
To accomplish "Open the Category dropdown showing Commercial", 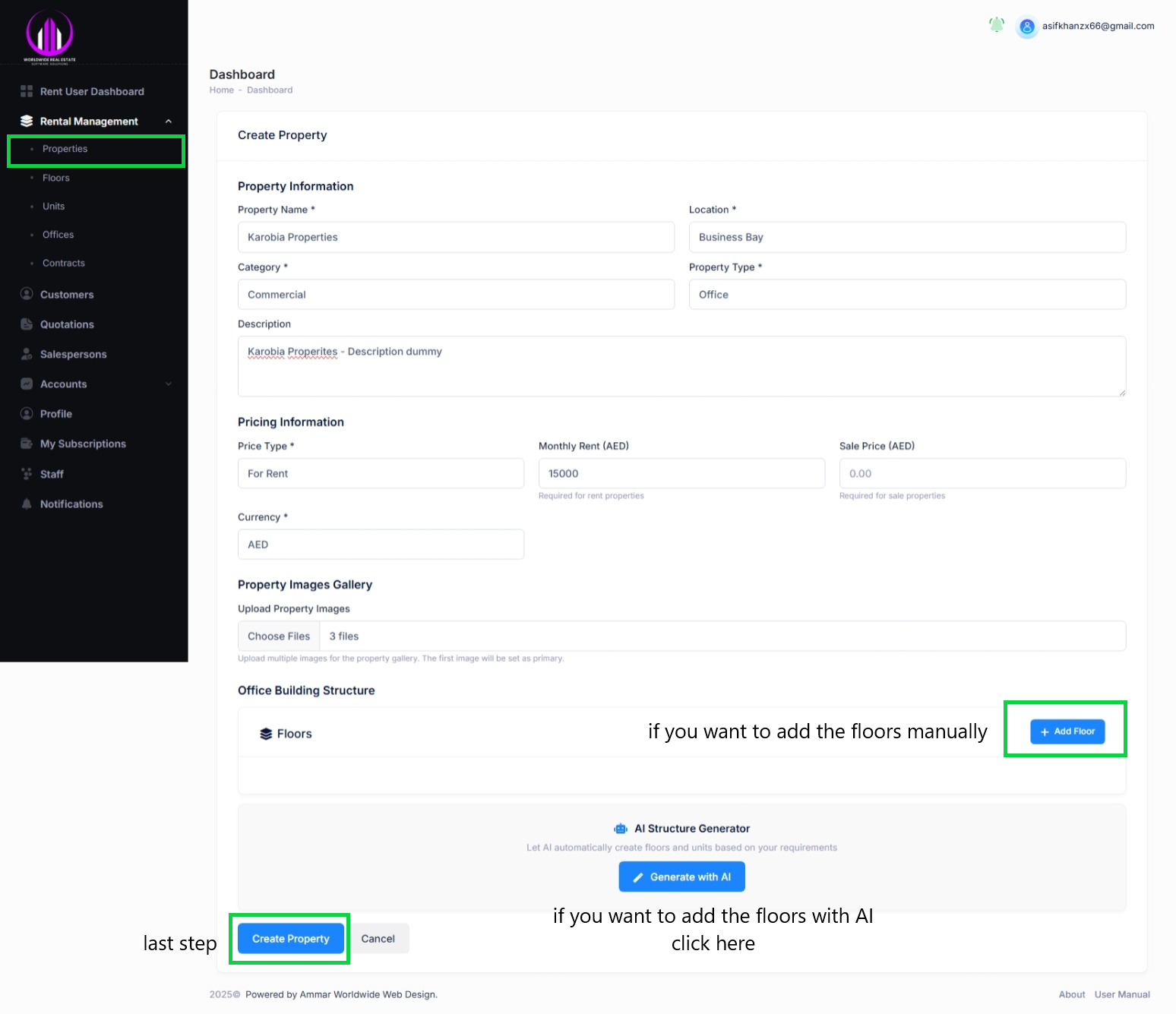I will [x=456, y=295].
